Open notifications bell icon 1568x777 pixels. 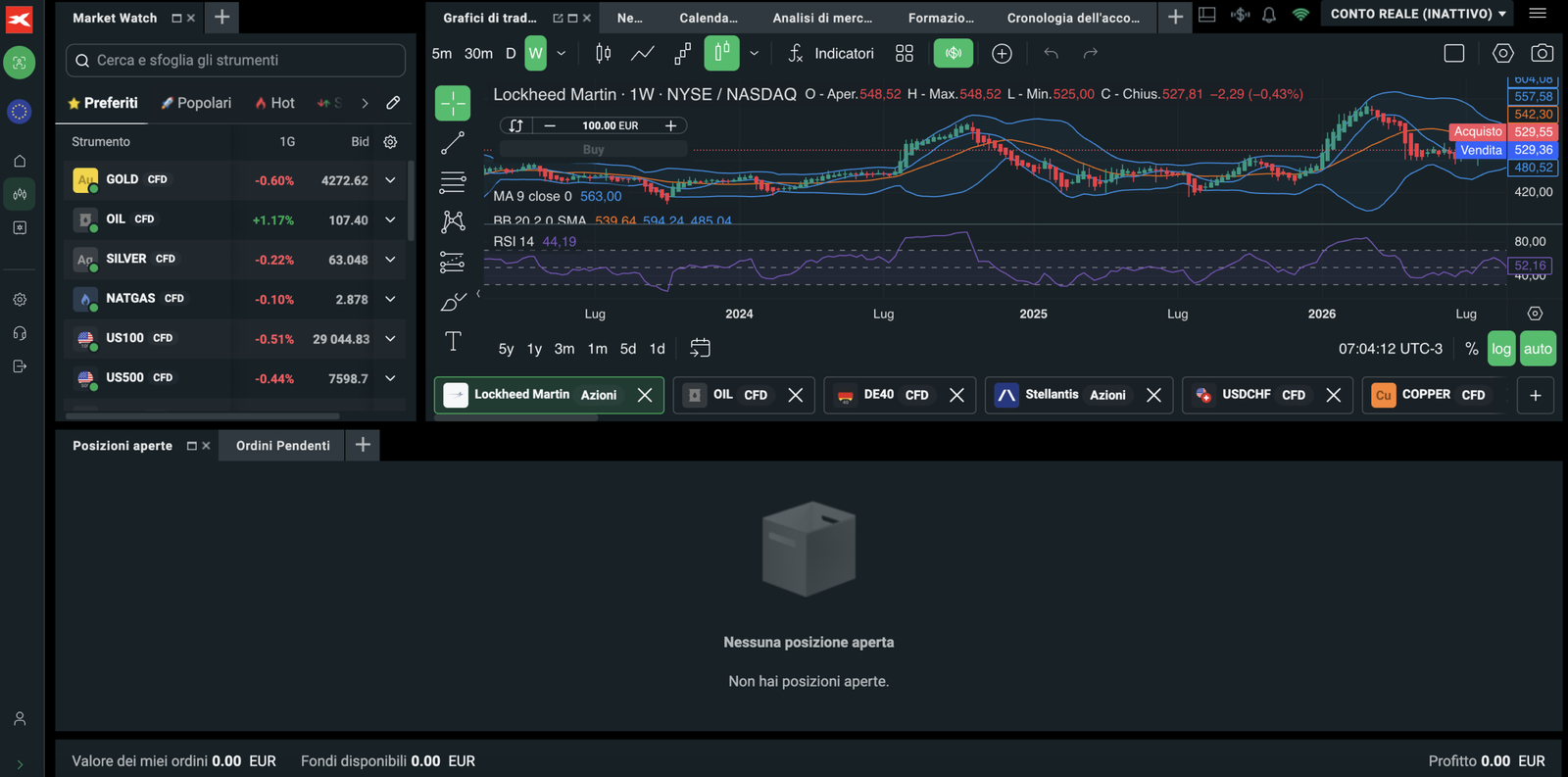click(x=1269, y=15)
